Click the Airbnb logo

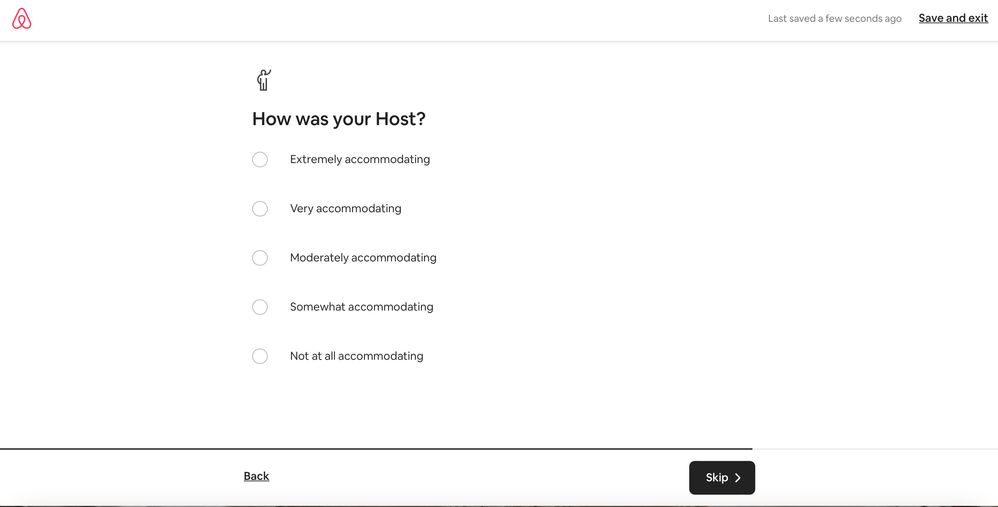pyautogui.click(x=22, y=19)
